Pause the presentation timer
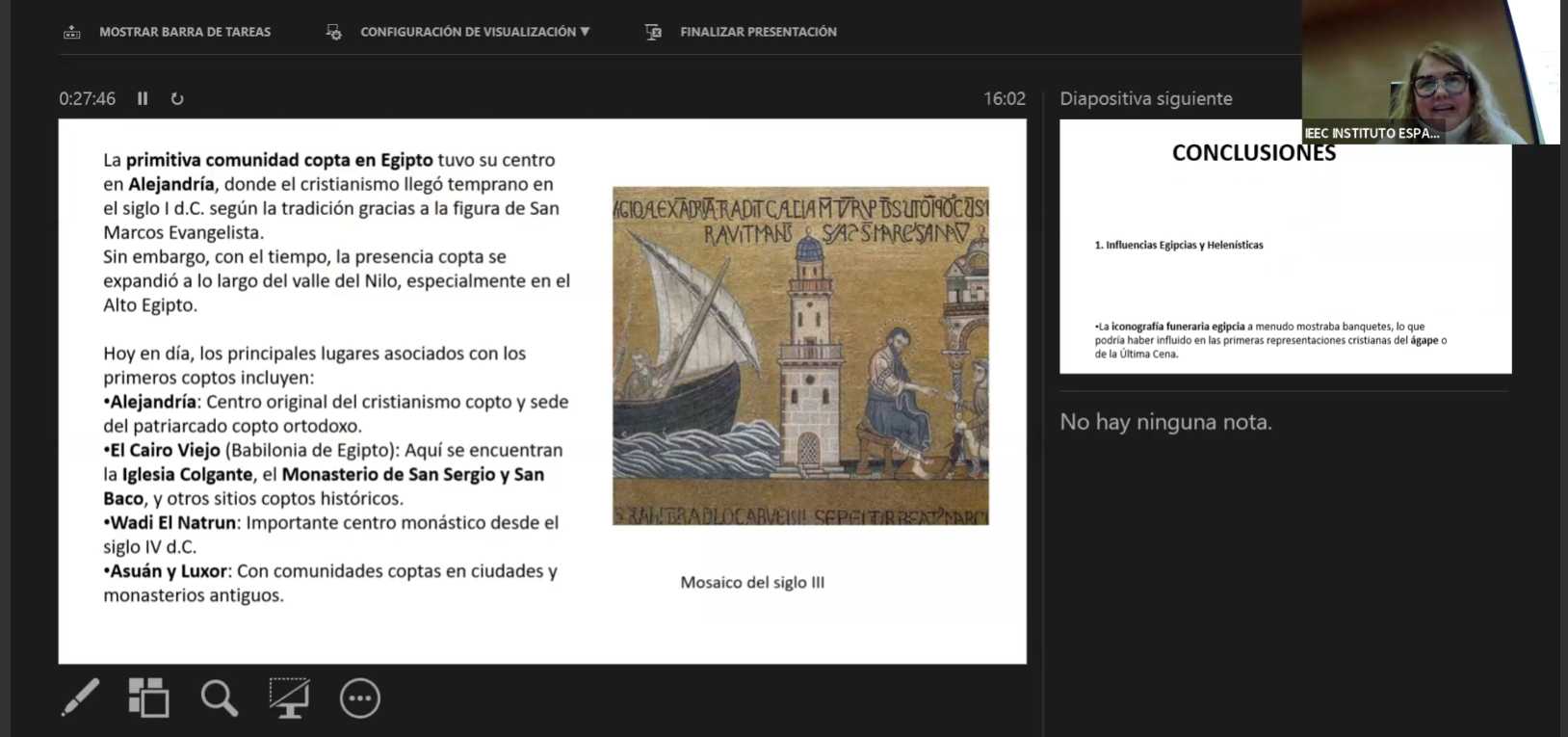The image size is (1568, 737). [143, 98]
